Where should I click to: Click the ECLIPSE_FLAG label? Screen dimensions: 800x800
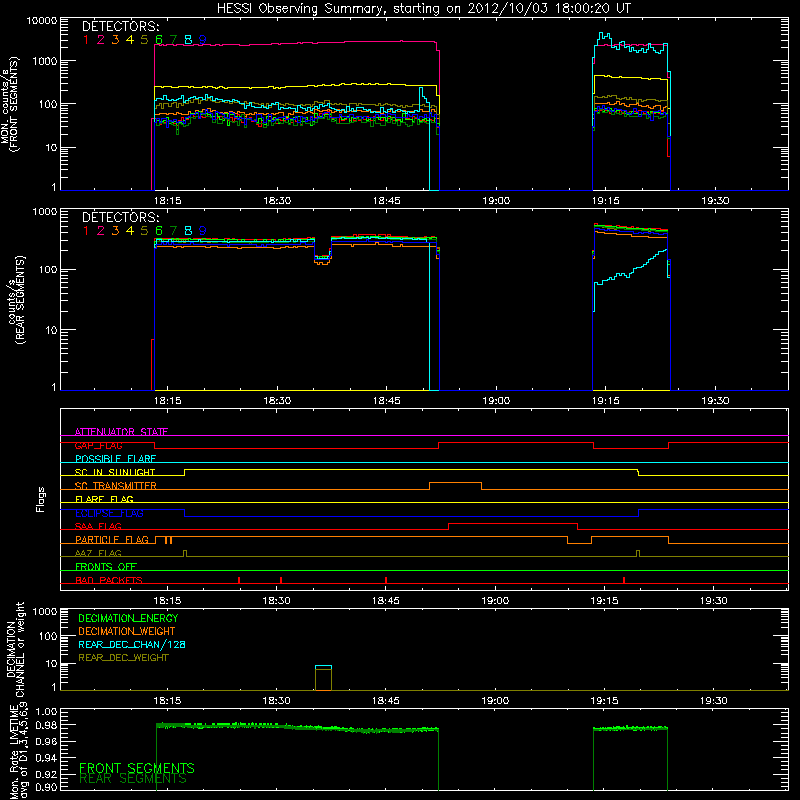(109, 513)
